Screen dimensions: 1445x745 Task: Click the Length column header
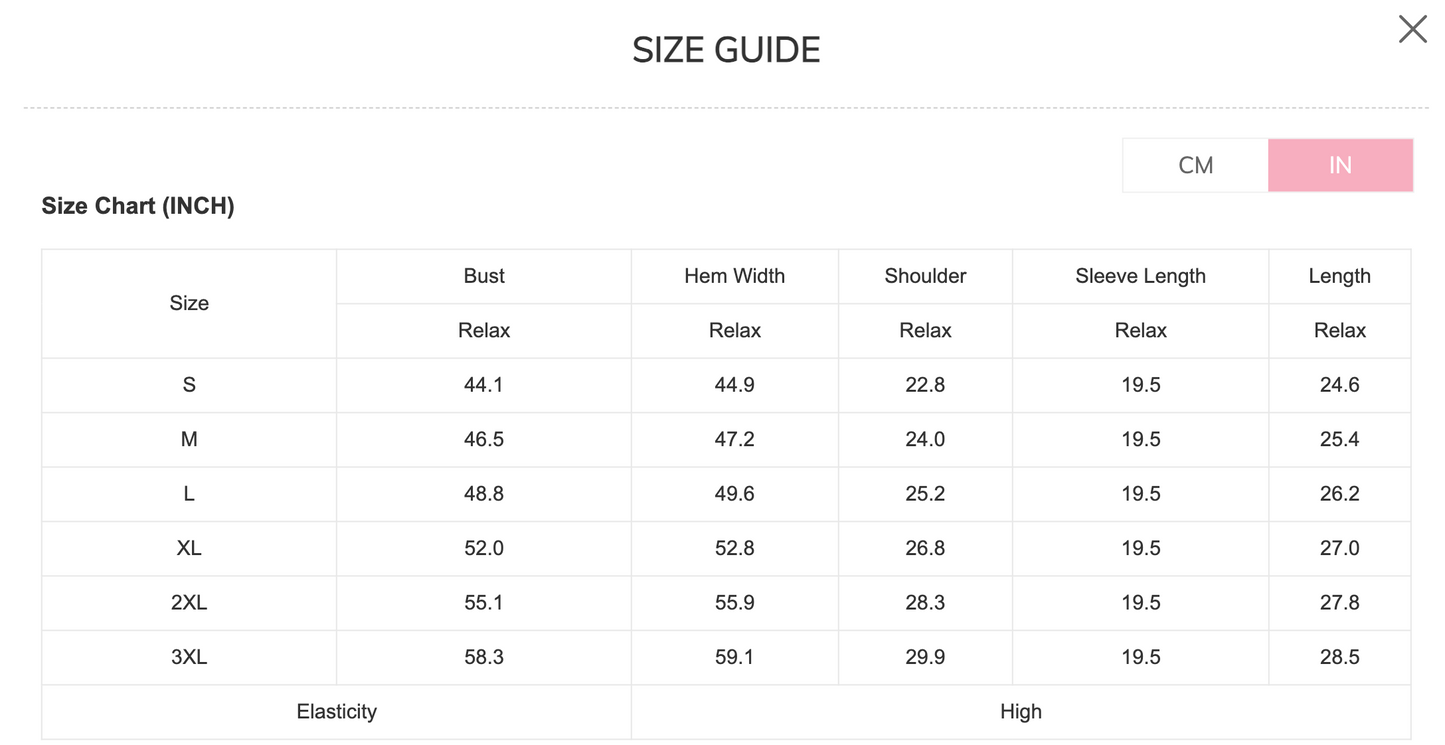1339,276
